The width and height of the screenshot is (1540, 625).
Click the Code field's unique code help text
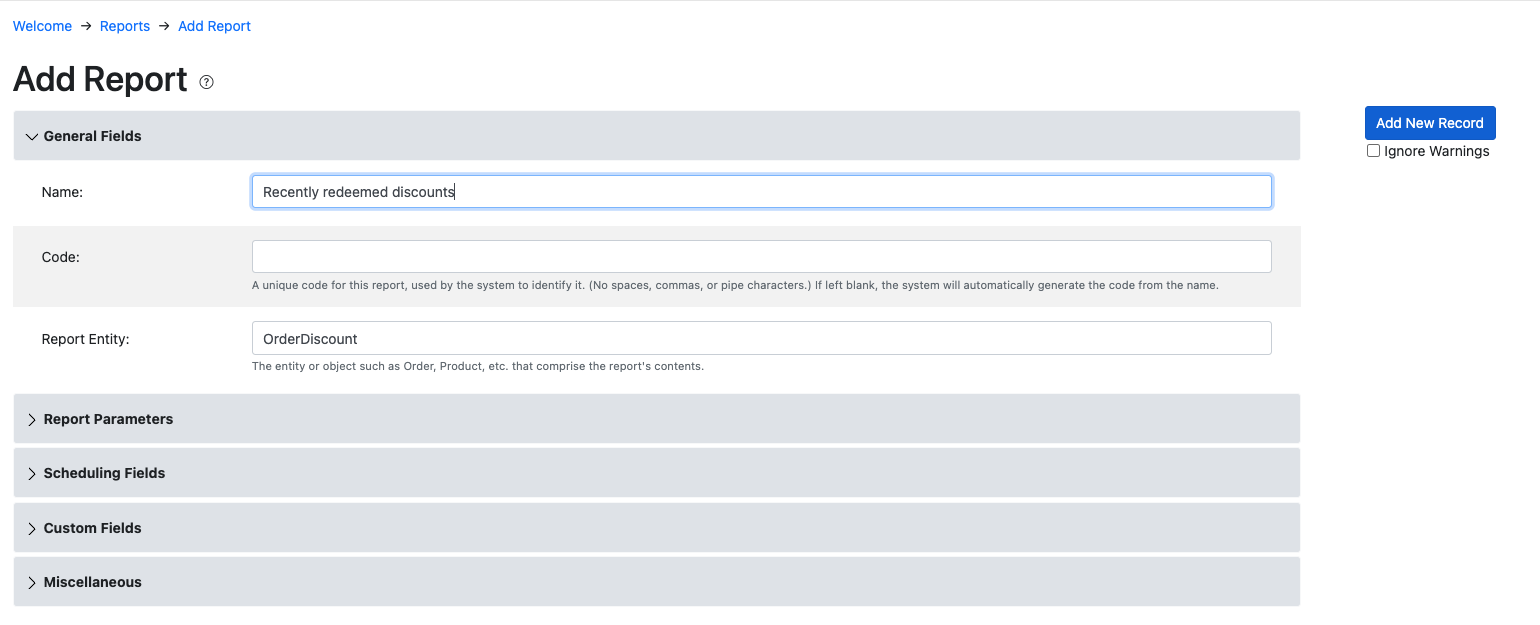[x=735, y=285]
